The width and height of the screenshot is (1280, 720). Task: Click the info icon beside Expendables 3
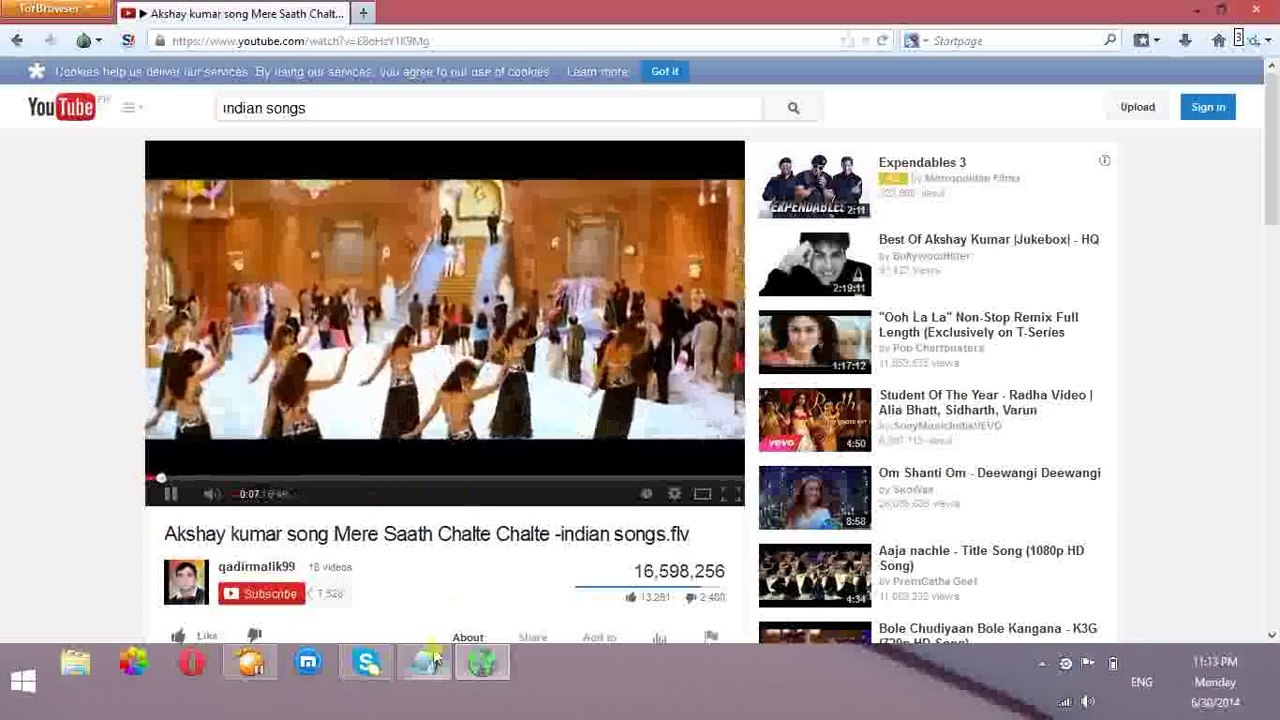1104,160
